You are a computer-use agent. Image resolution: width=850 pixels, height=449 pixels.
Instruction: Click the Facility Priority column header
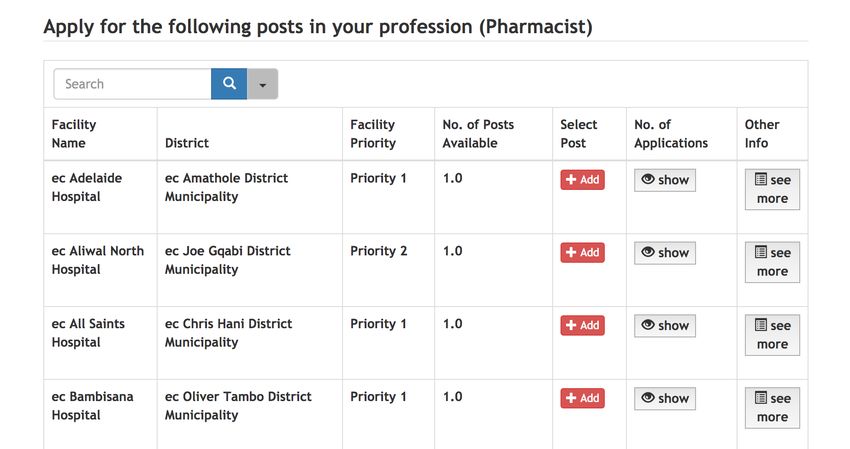373,133
